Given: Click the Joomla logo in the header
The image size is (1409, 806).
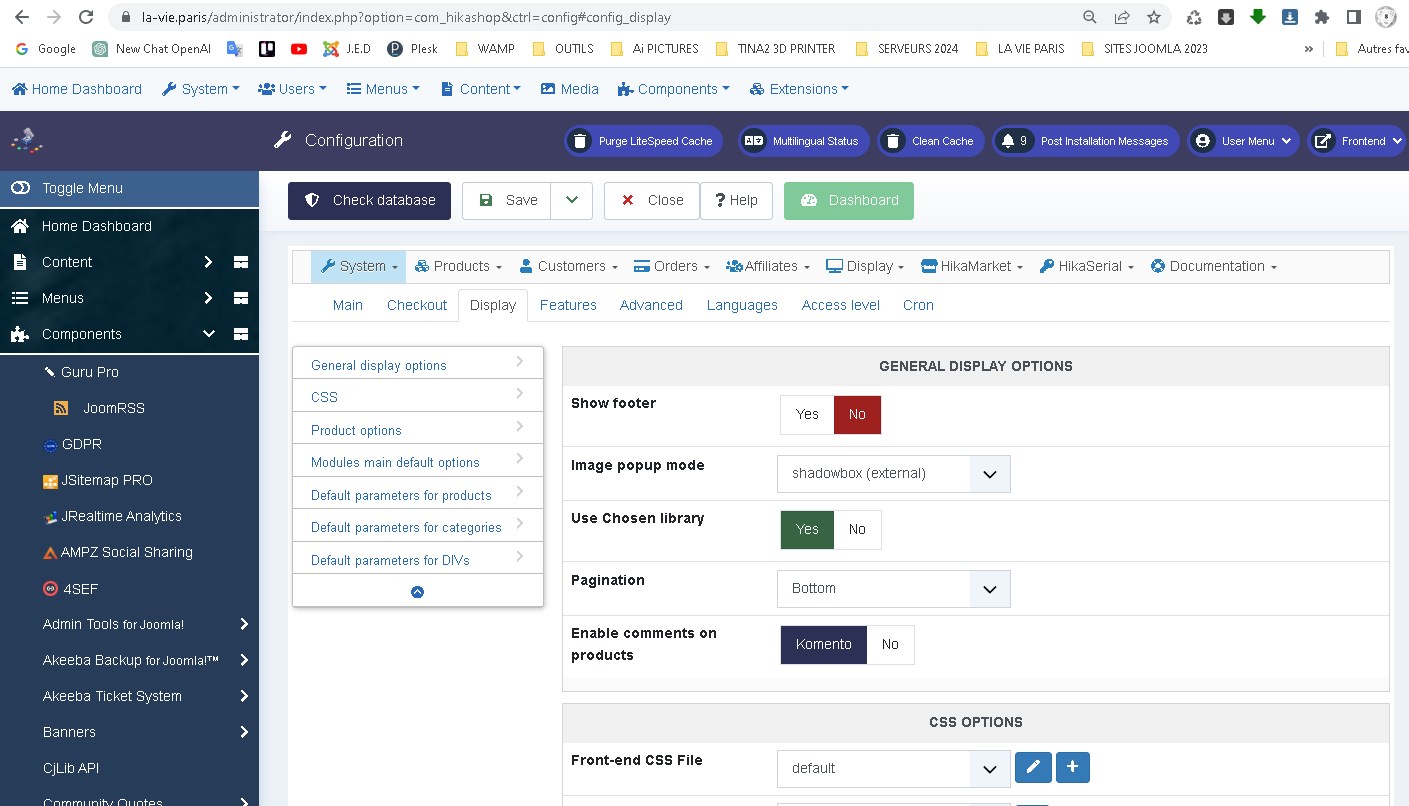Looking at the screenshot, I should pyautogui.click(x=27, y=140).
